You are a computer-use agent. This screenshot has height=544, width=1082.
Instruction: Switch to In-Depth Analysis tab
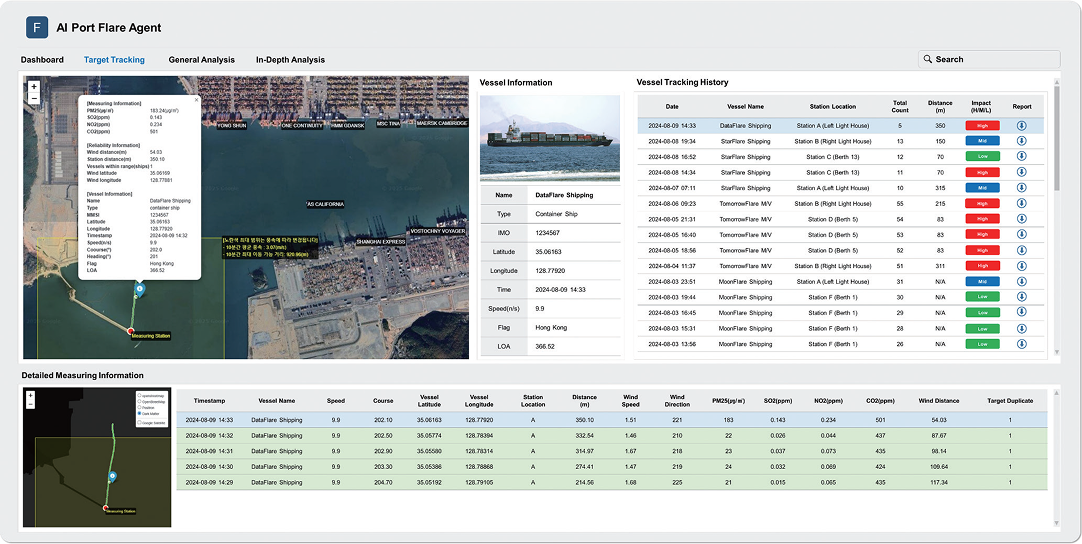(290, 60)
